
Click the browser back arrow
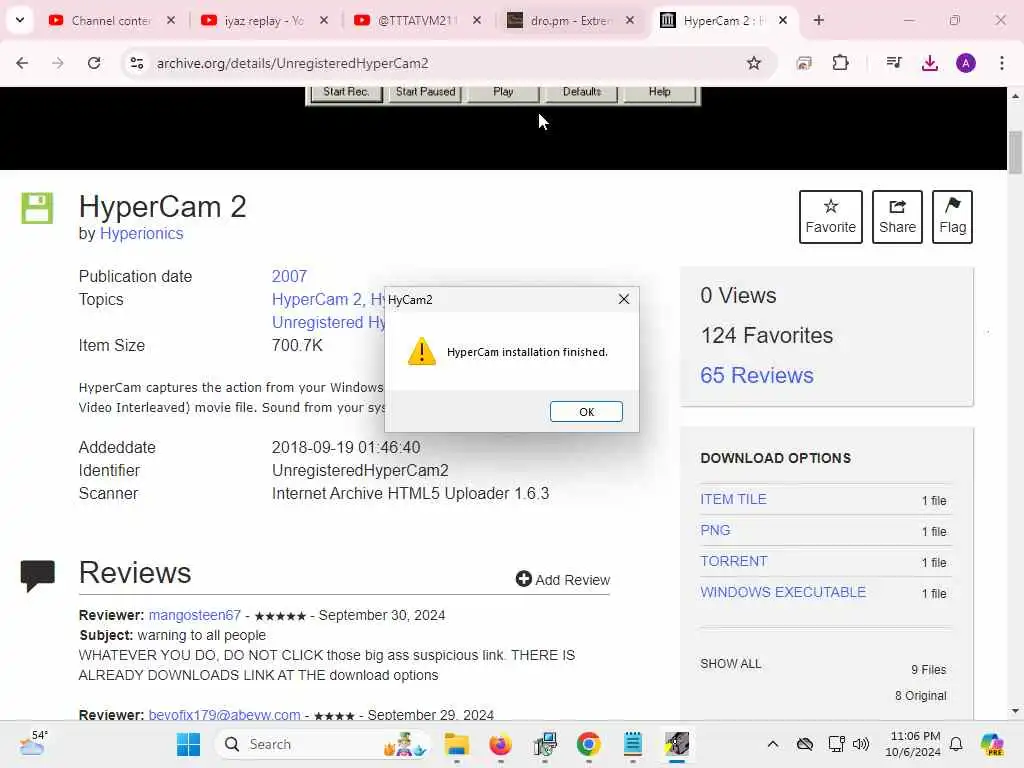click(22, 63)
